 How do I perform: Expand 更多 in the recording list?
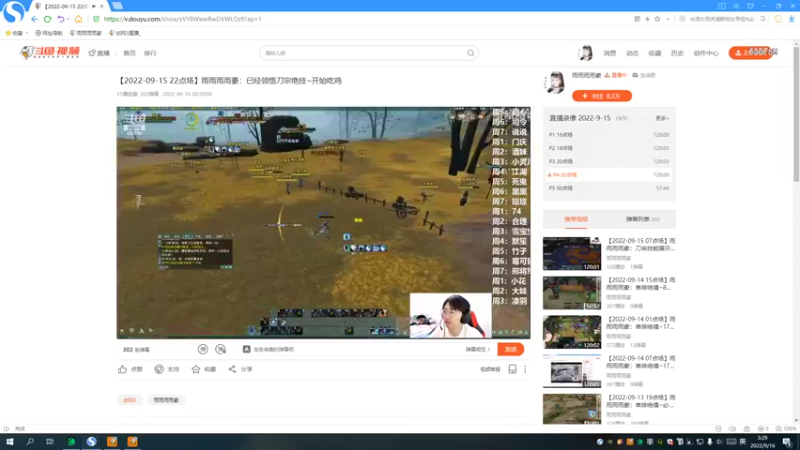click(x=662, y=118)
